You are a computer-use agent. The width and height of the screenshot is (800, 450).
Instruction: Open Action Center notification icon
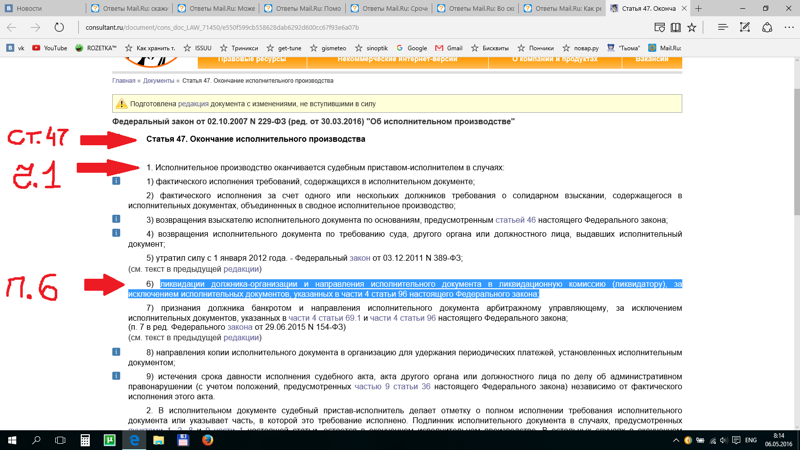click(x=736, y=440)
